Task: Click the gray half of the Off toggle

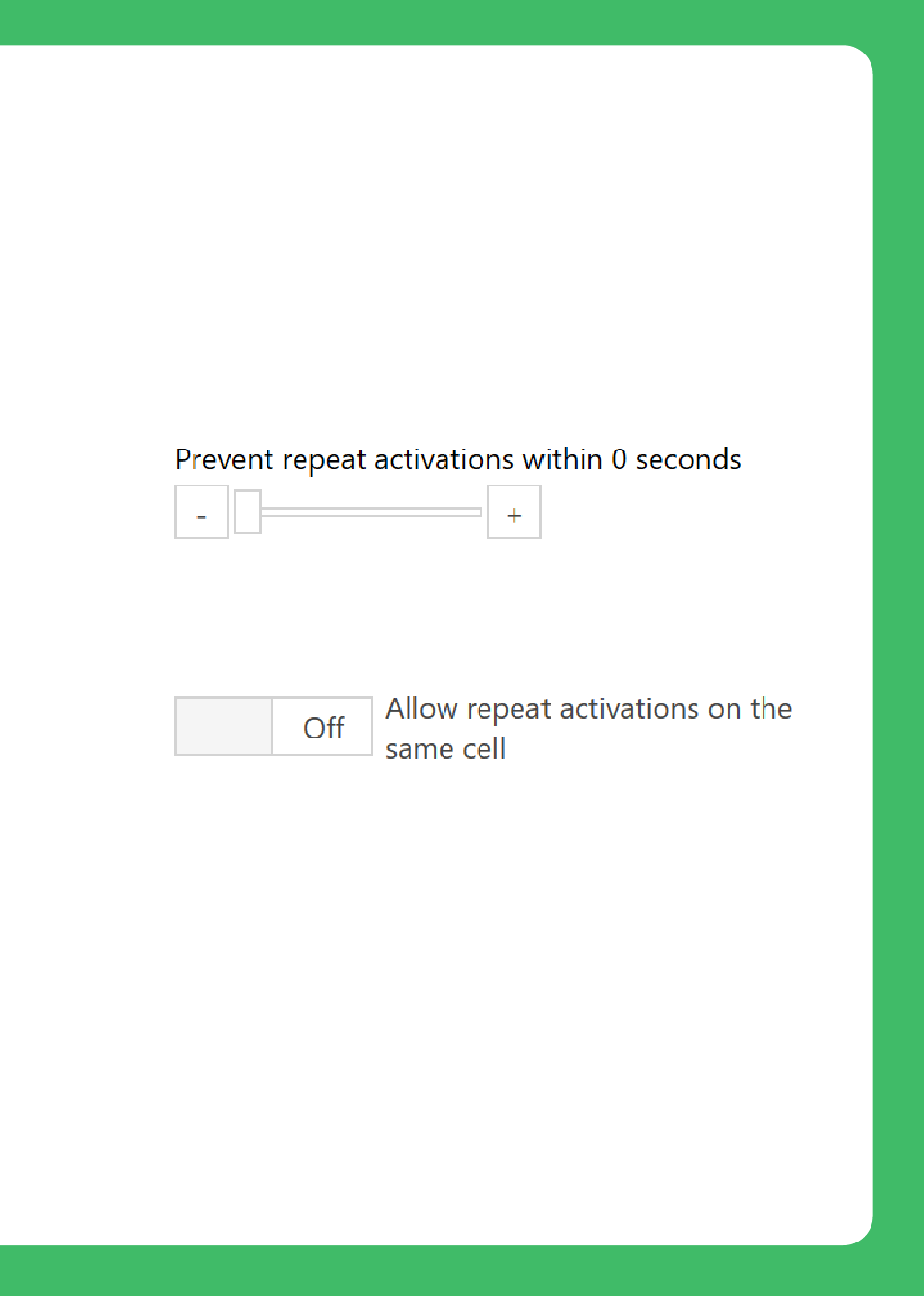Action: 224,726
